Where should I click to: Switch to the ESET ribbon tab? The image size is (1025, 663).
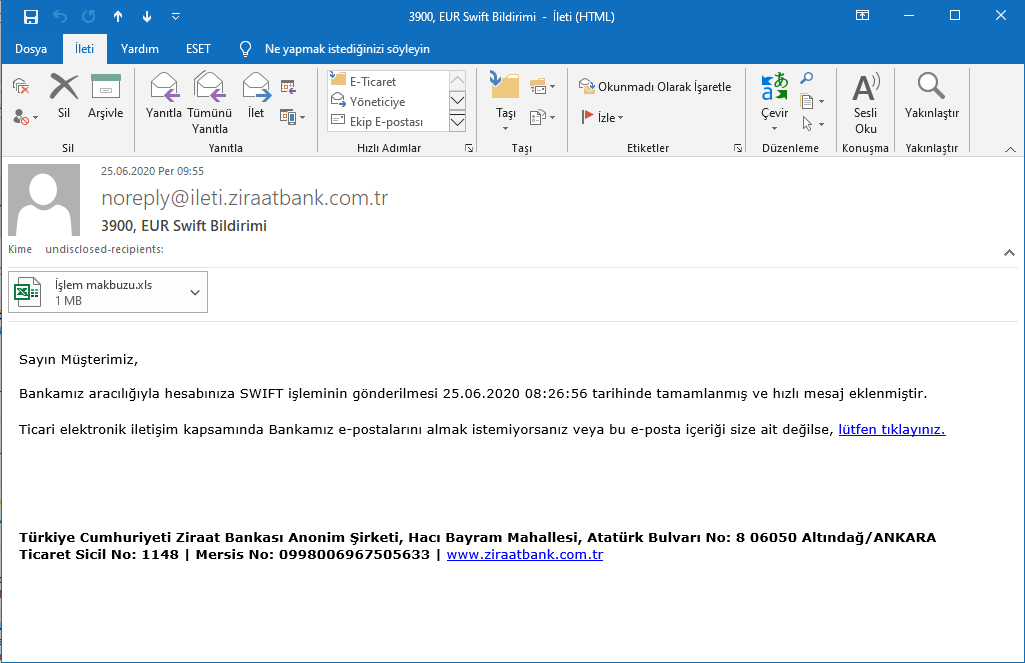pyautogui.click(x=198, y=49)
